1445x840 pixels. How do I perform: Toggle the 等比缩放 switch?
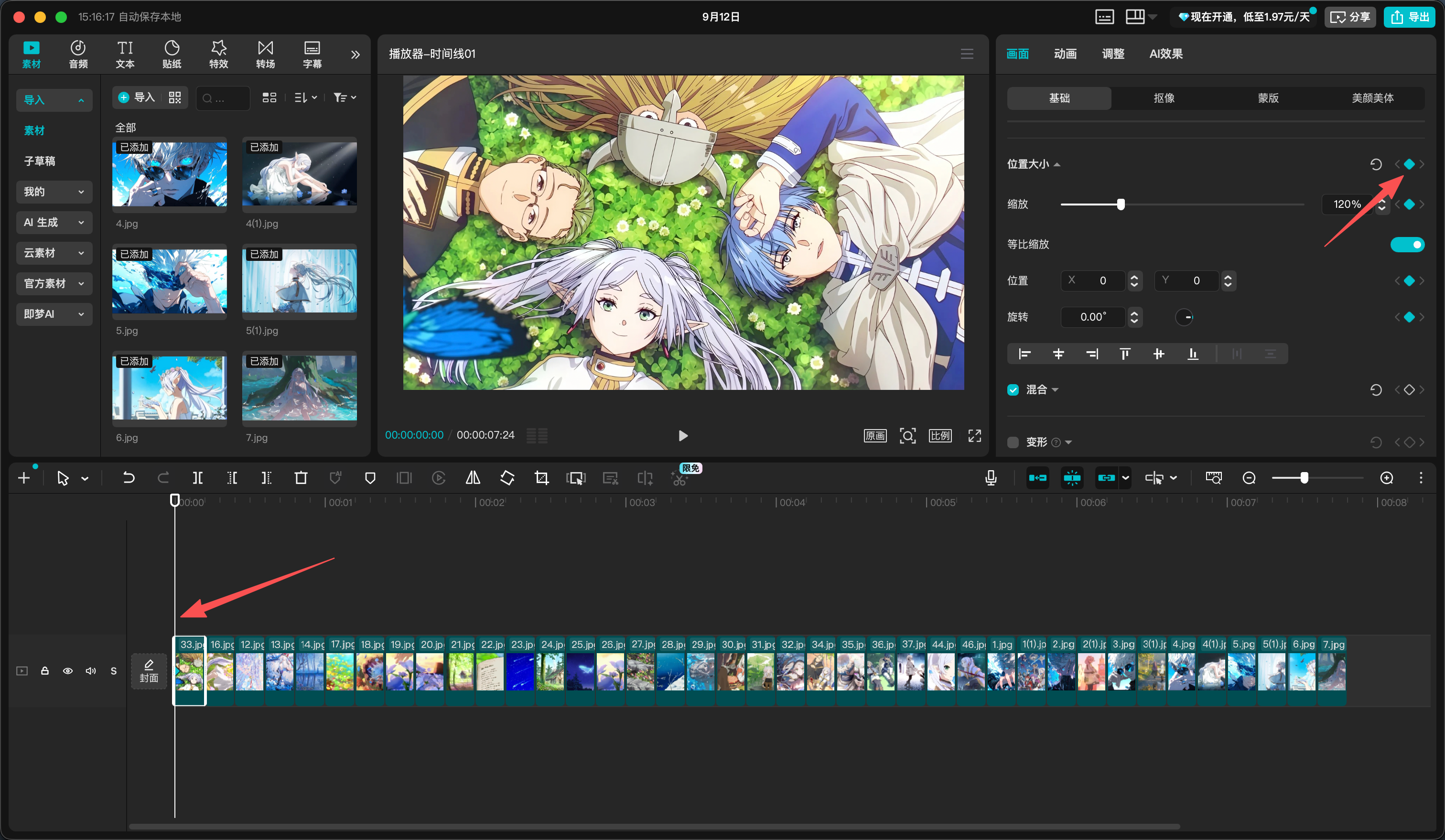pyautogui.click(x=1407, y=245)
